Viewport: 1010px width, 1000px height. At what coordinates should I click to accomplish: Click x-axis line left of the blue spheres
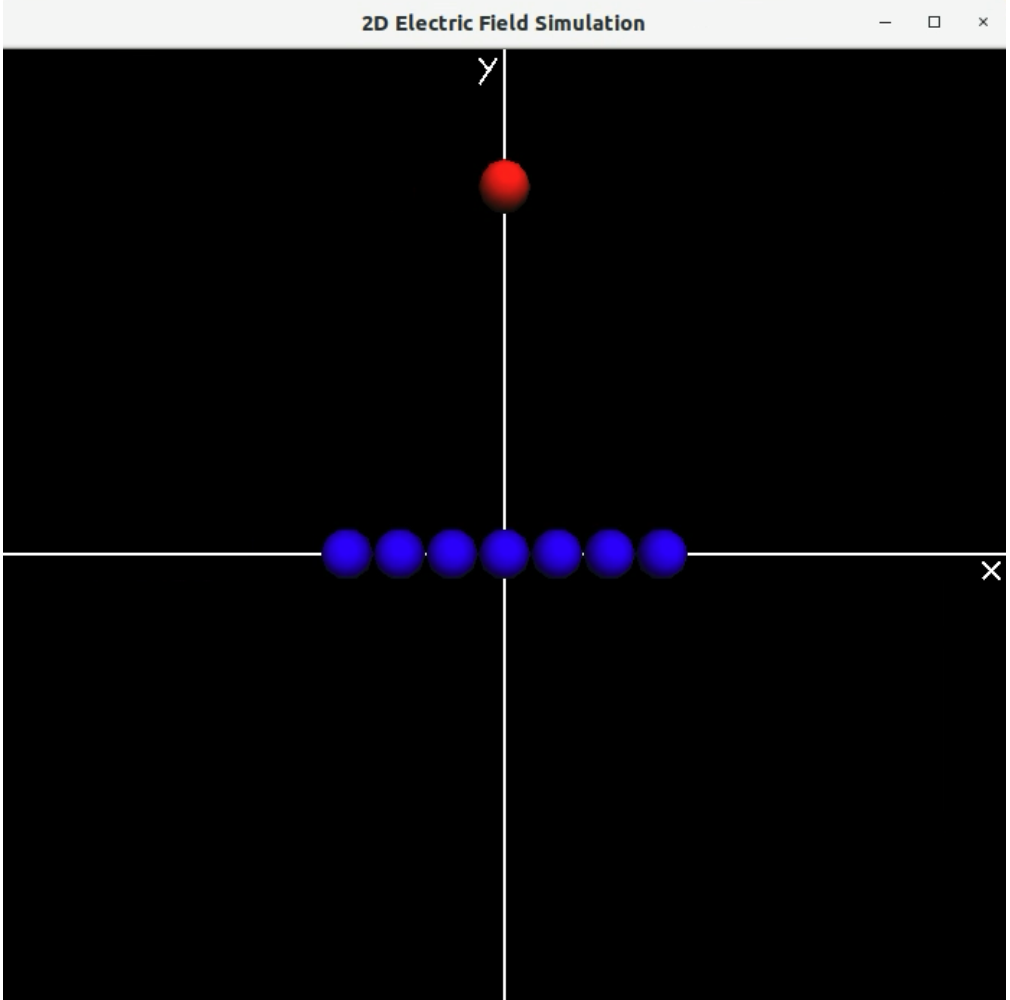click(x=160, y=553)
